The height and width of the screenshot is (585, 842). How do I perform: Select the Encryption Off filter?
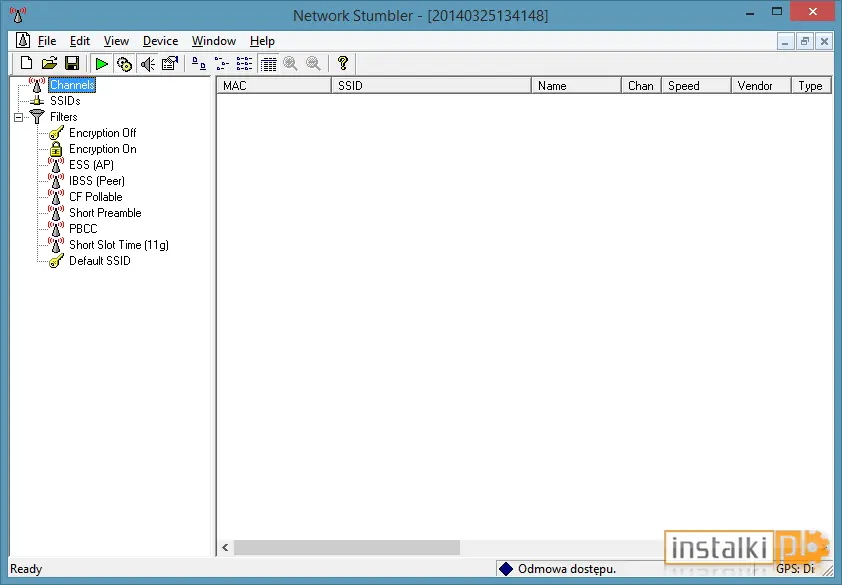pyautogui.click(x=103, y=133)
